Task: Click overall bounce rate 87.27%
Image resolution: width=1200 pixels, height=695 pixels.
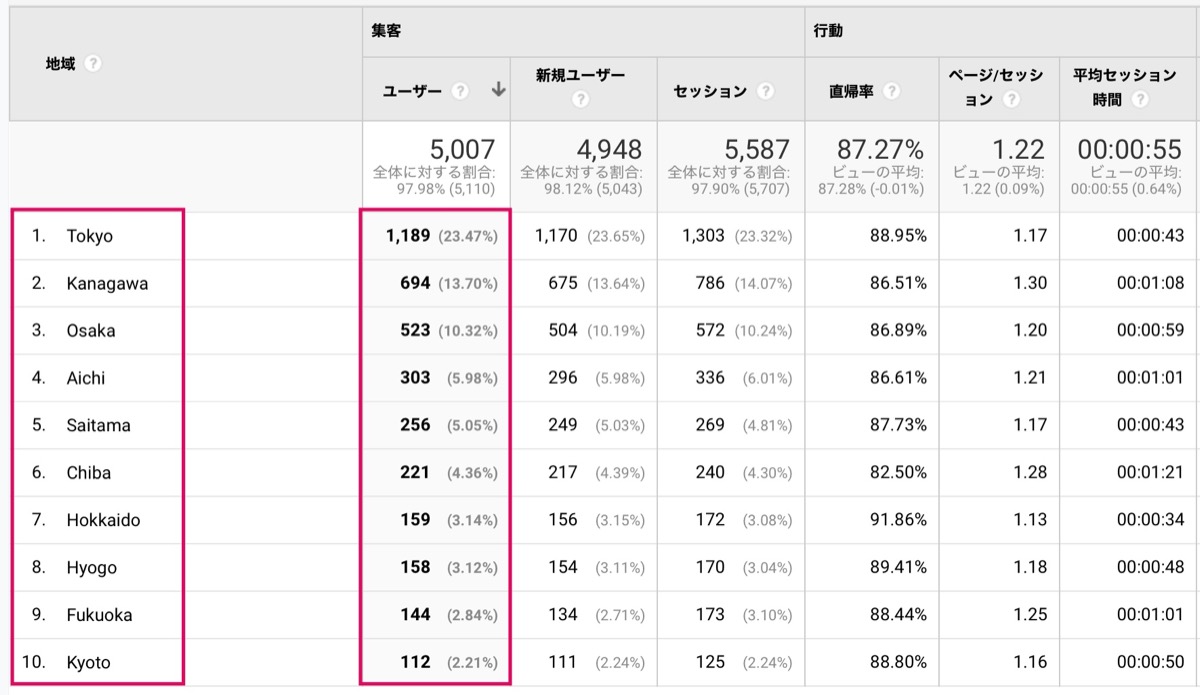Action: tap(880, 150)
